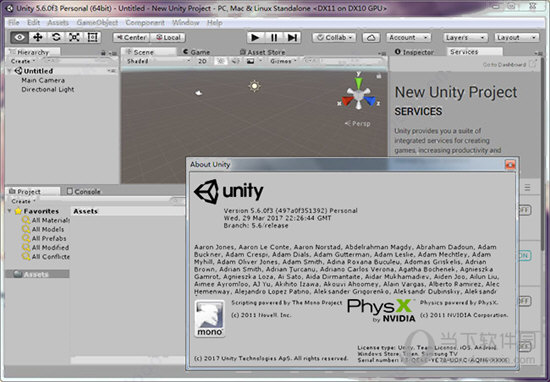The image size is (550, 382).
Task: Click the red X axis cone
Action: (x=348, y=101)
